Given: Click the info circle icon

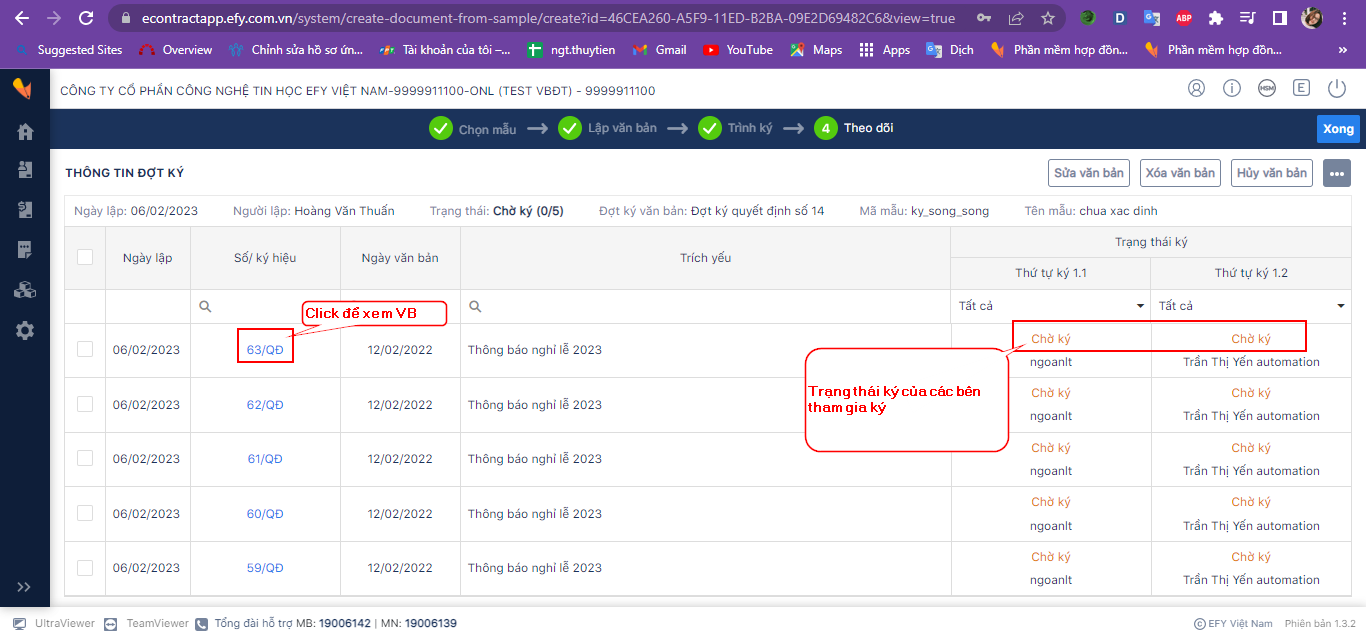Looking at the screenshot, I should (1232, 88).
